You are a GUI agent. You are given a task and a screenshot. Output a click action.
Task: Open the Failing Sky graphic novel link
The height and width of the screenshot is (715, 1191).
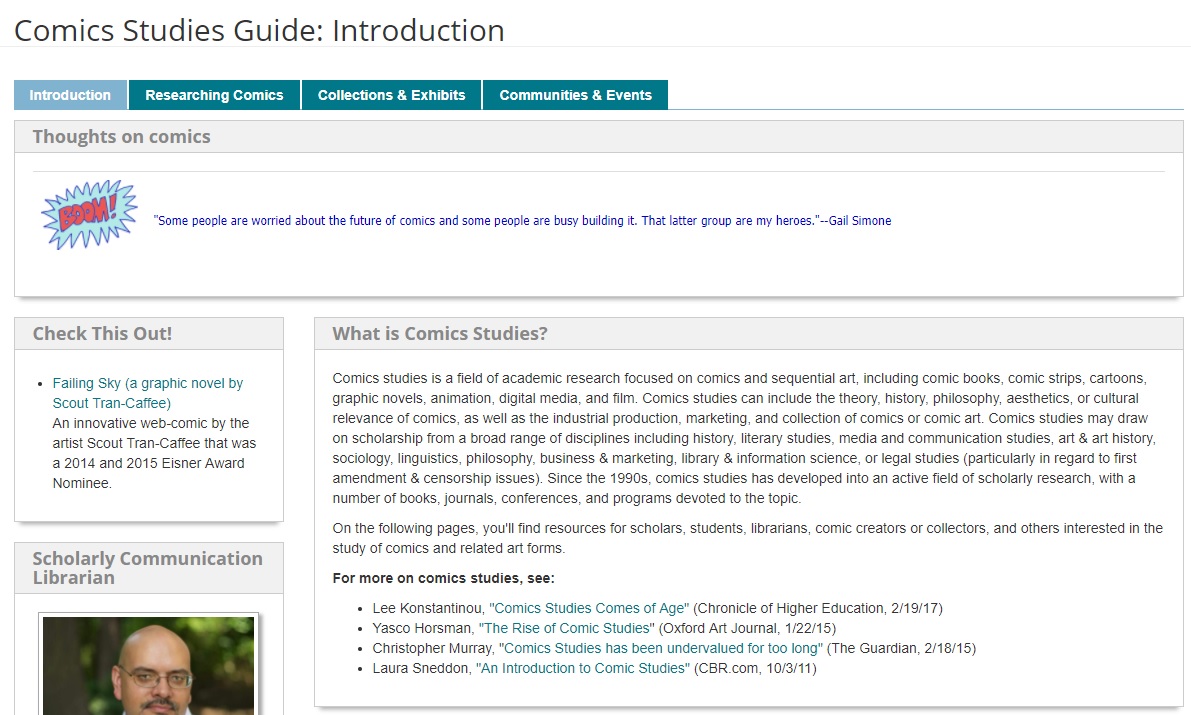point(147,392)
